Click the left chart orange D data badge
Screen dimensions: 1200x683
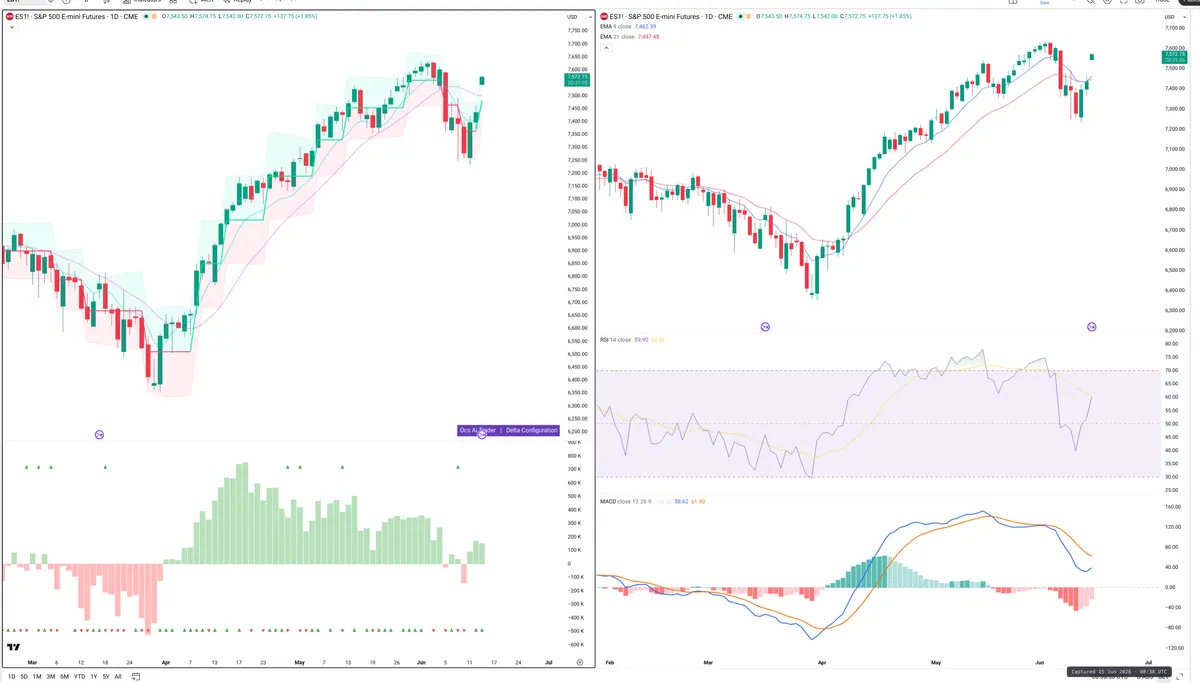point(154,17)
